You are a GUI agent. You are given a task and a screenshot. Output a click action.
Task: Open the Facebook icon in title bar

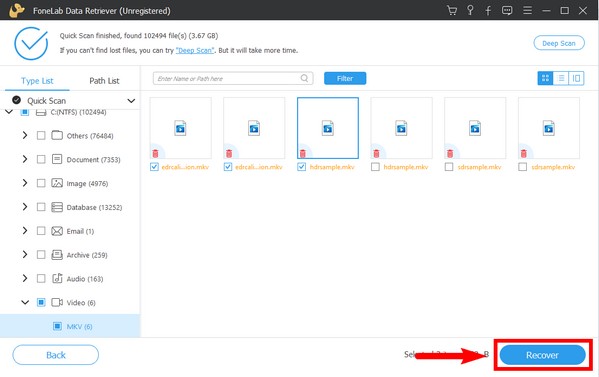[x=488, y=10]
